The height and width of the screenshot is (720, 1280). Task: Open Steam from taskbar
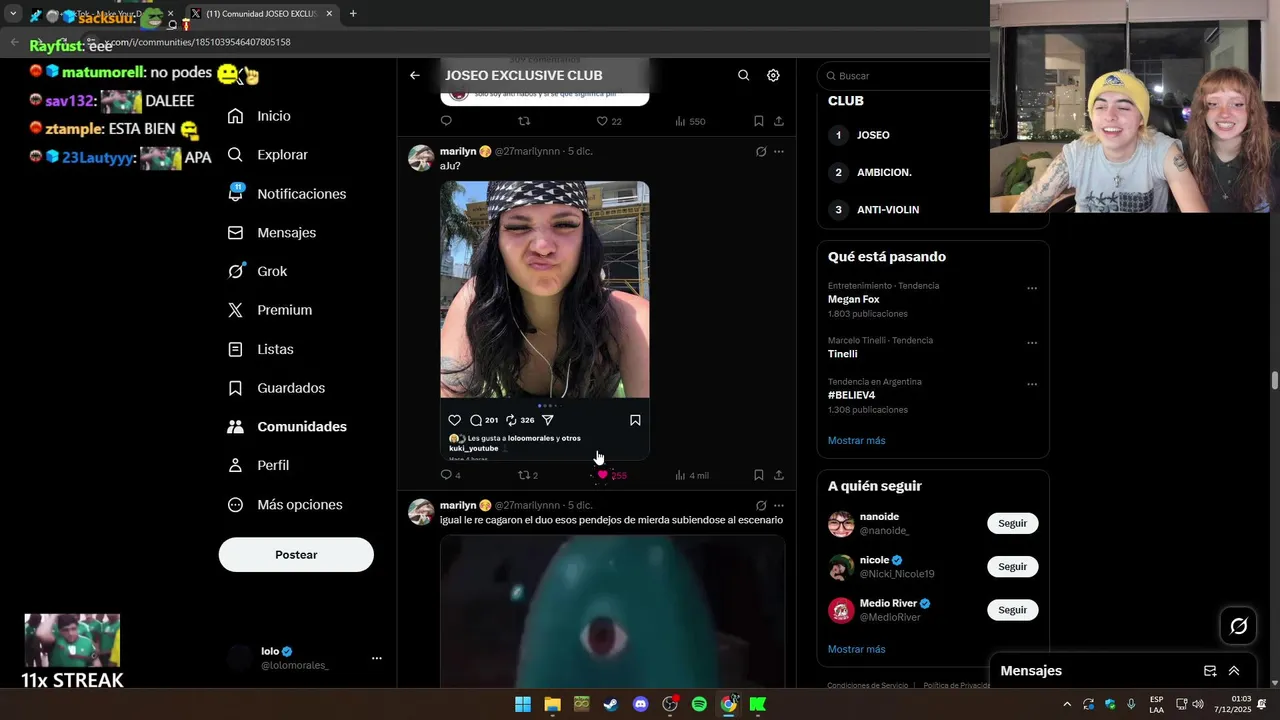pos(611,704)
